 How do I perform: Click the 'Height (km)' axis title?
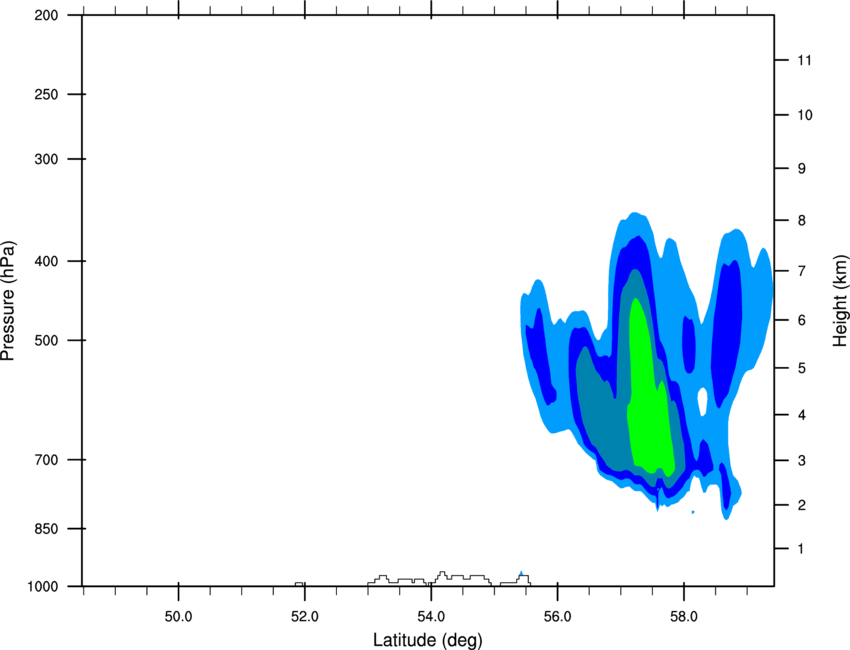840,300
